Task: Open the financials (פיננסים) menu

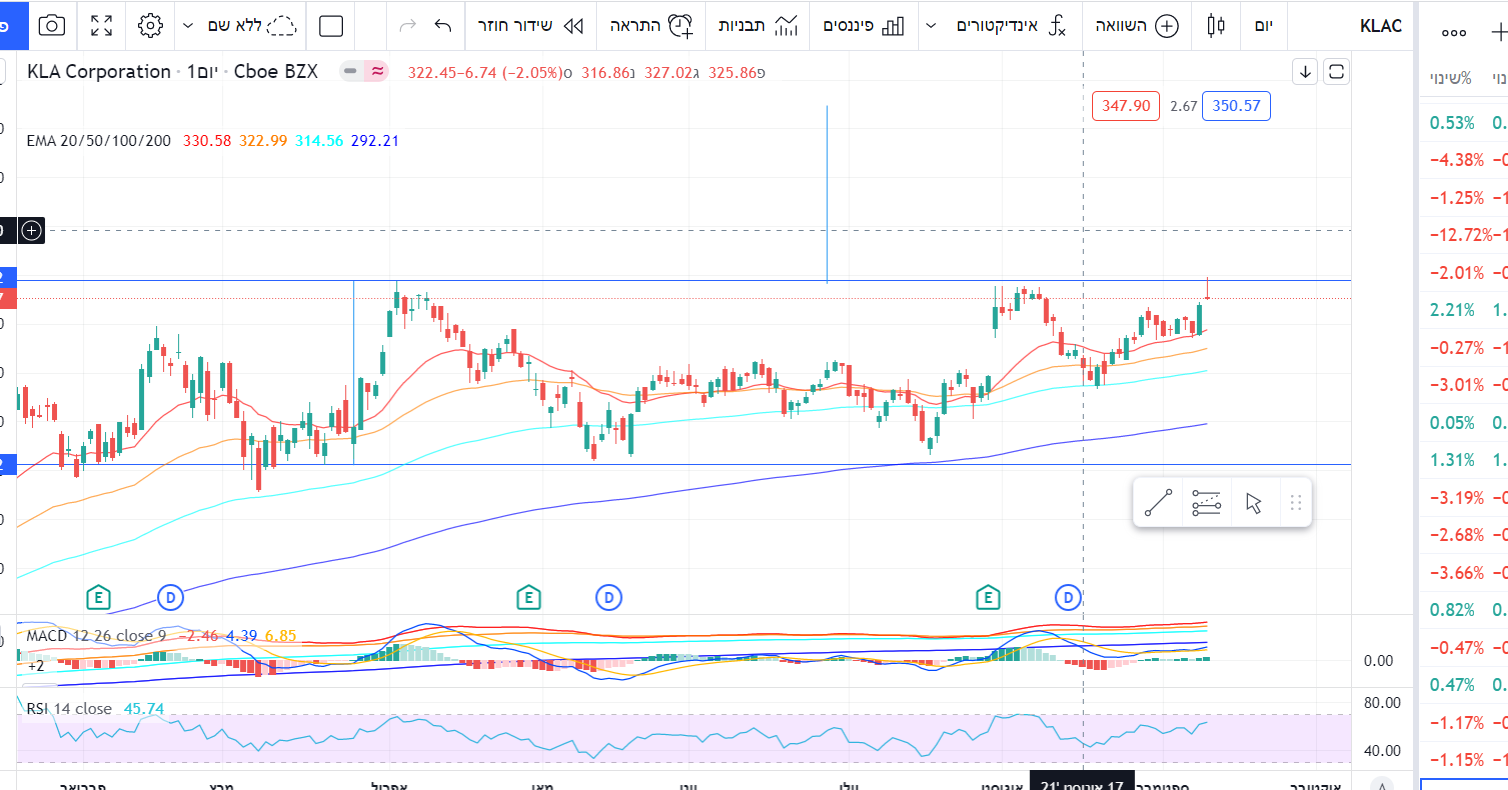Action: pyautogui.click(x=863, y=26)
